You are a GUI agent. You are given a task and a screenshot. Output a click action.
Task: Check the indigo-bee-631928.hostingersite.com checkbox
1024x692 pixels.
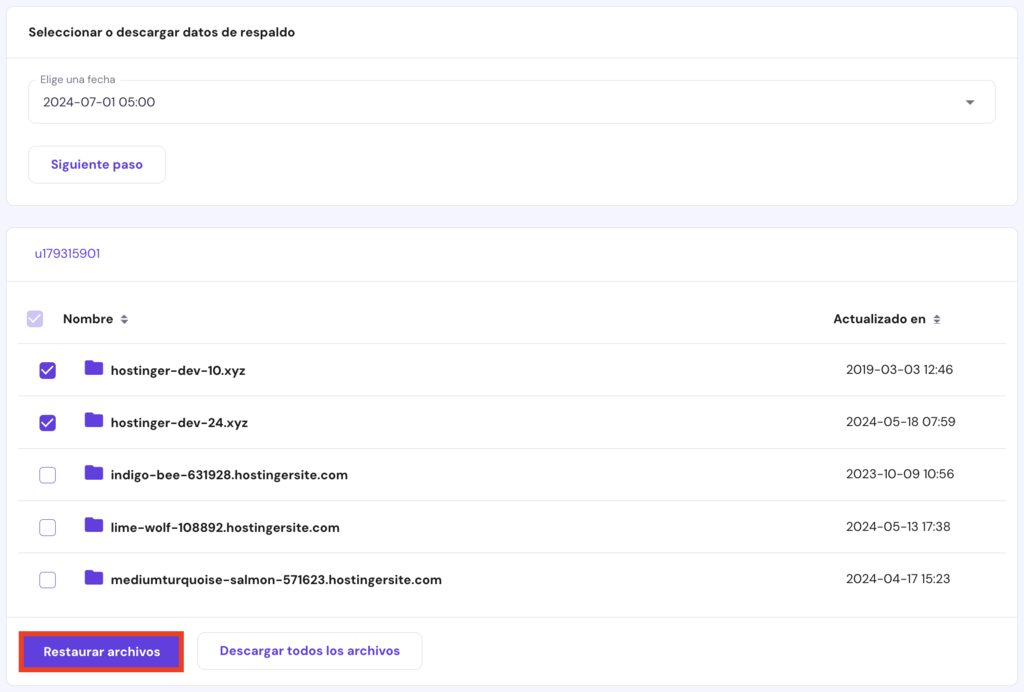point(47,475)
